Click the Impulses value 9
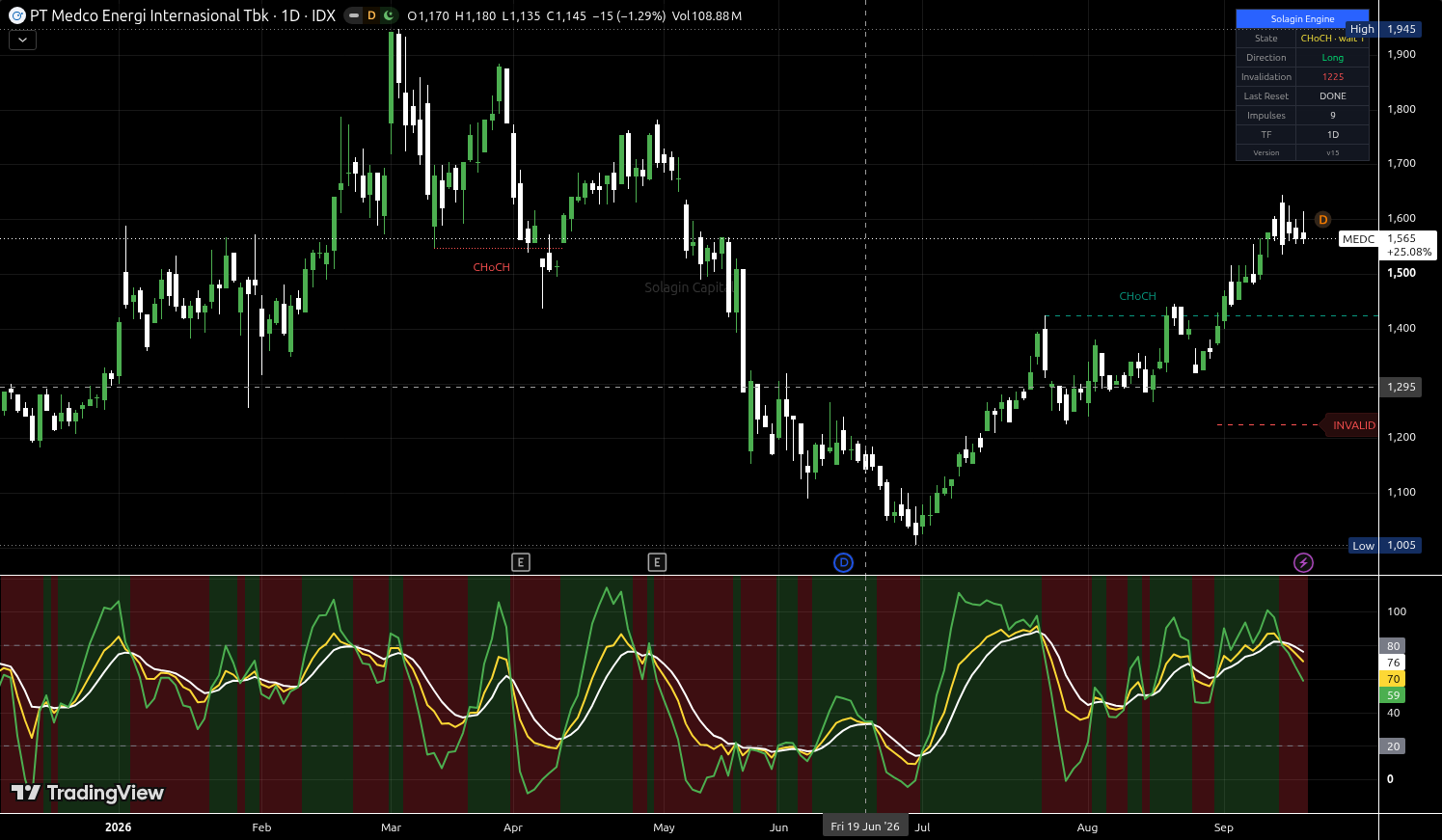 (1332, 116)
